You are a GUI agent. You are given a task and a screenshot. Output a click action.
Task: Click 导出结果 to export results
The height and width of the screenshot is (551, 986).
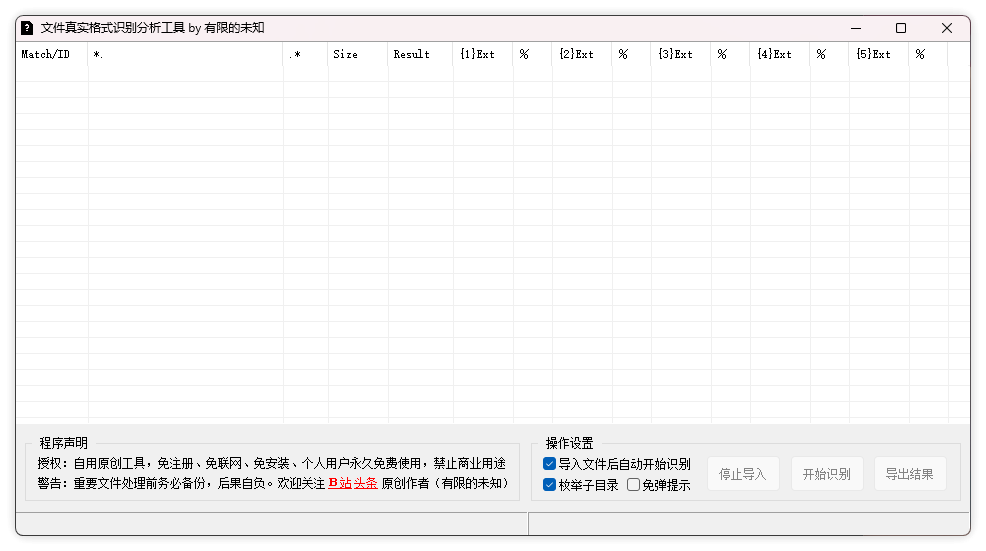point(909,474)
